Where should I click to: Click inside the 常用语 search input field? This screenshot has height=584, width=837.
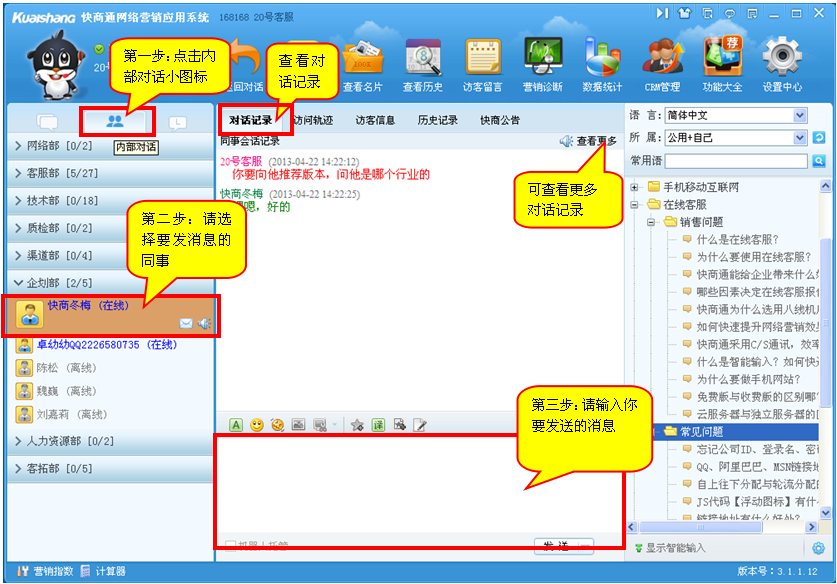pyautogui.click(x=737, y=161)
